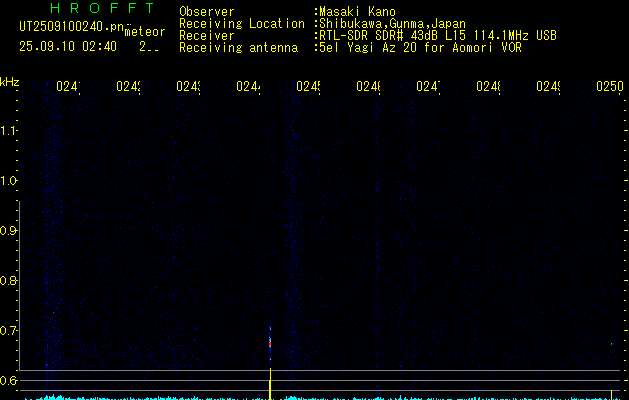Click the 0246 time axis marker
This screenshot has width=629, height=400.
368,86
